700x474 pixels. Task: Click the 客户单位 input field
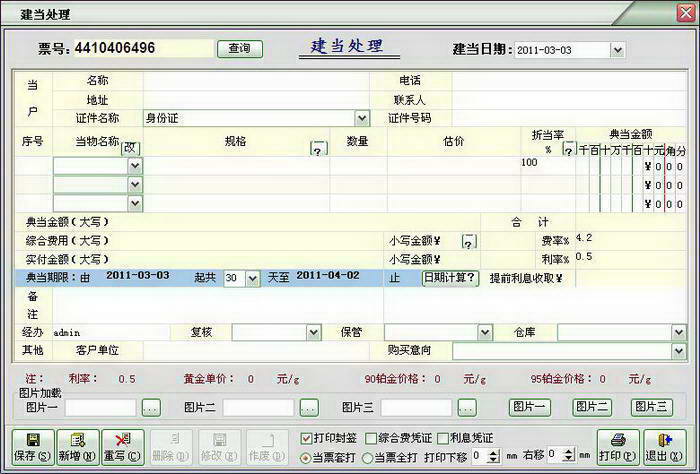pos(256,351)
